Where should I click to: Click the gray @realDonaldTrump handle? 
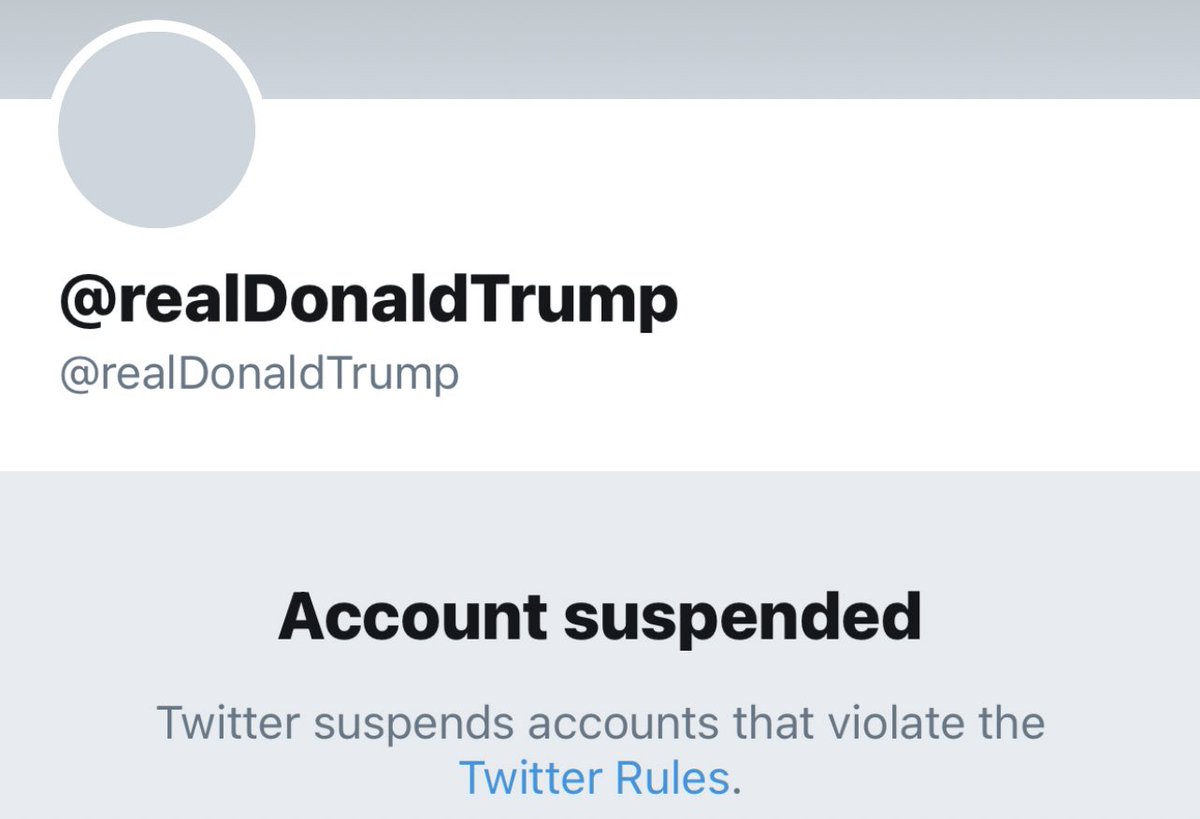click(x=260, y=374)
